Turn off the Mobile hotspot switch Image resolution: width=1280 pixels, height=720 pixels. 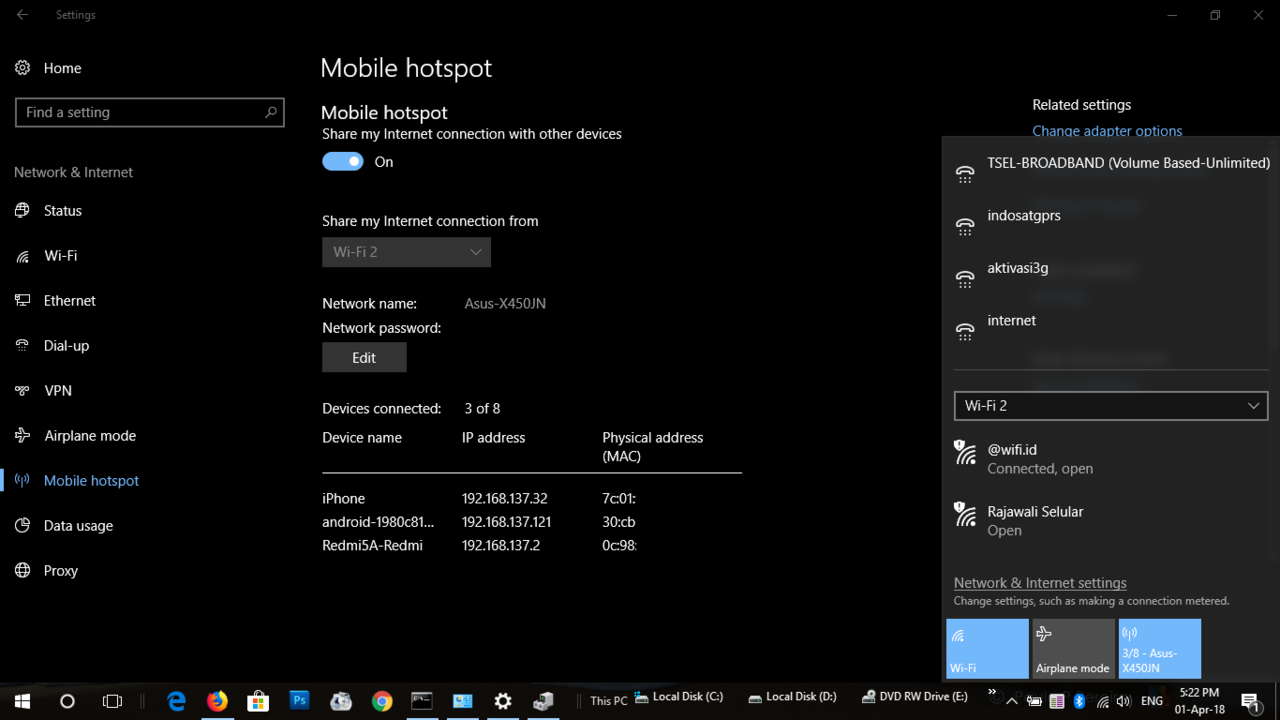343,162
